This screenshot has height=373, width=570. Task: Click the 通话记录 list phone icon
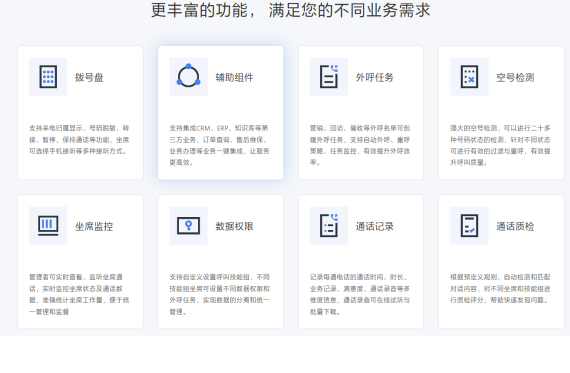(329, 226)
